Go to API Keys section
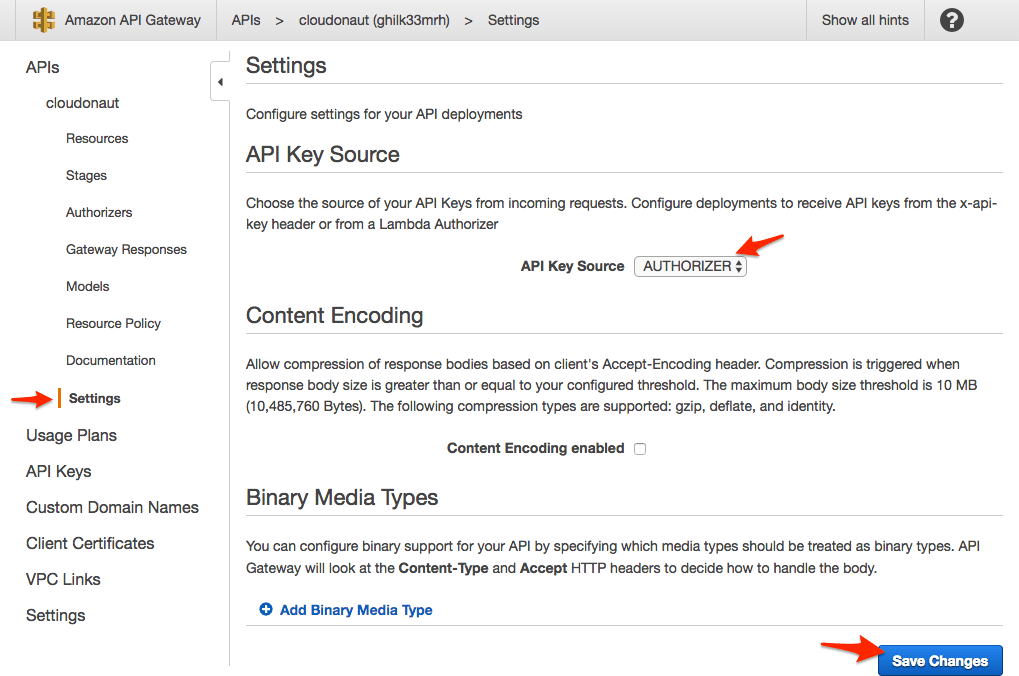This screenshot has height=676, width=1019. pos(58,472)
